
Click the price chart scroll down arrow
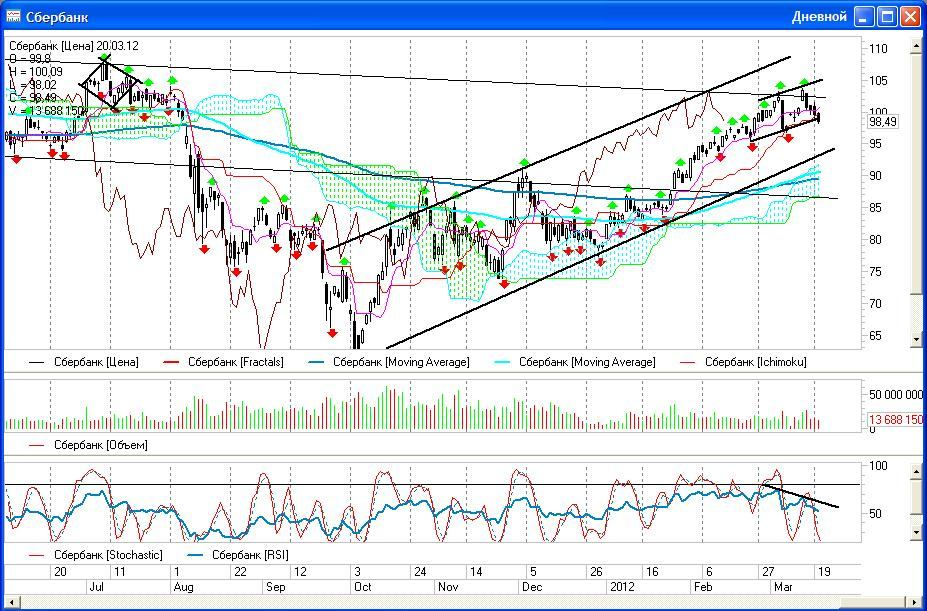coord(916,340)
